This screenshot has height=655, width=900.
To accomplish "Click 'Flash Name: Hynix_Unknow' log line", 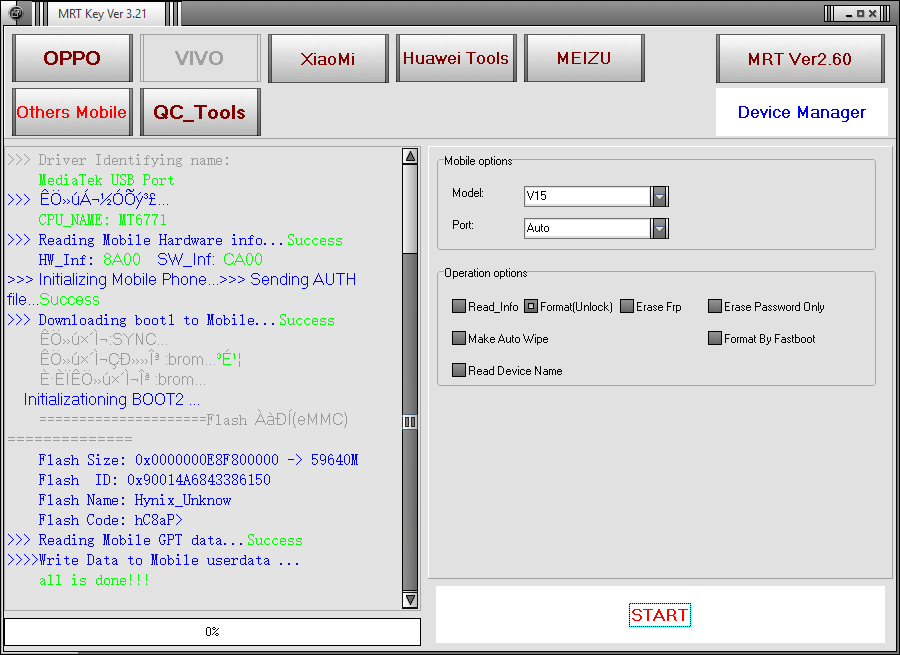I will pyautogui.click(x=135, y=500).
